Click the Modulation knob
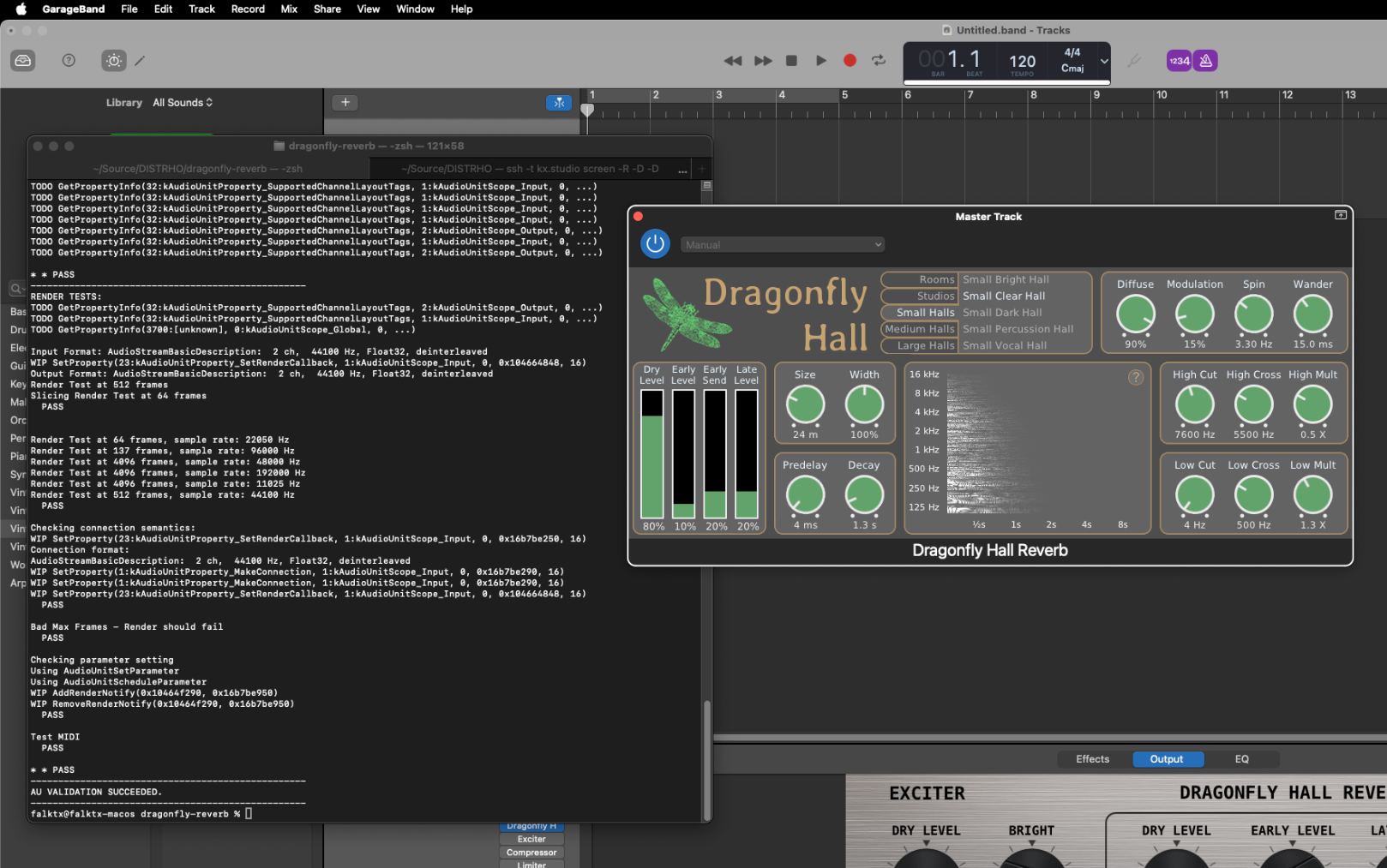1387x868 pixels. 1194,314
